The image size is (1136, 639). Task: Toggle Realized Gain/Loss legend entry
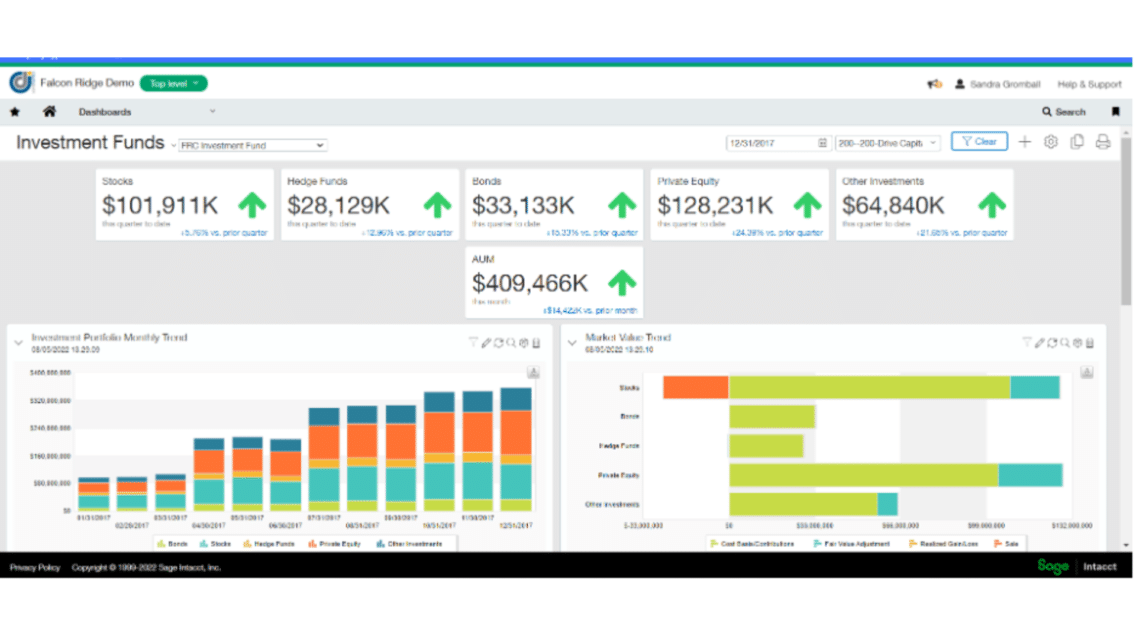(x=943, y=543)
